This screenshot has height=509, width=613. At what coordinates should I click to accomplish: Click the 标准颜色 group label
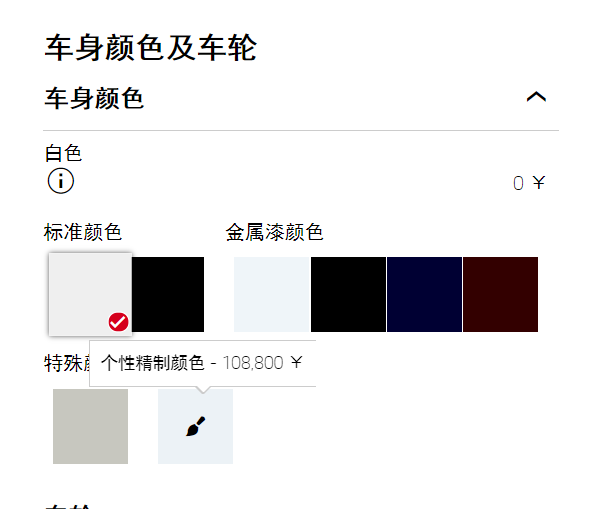pos(83,232)
